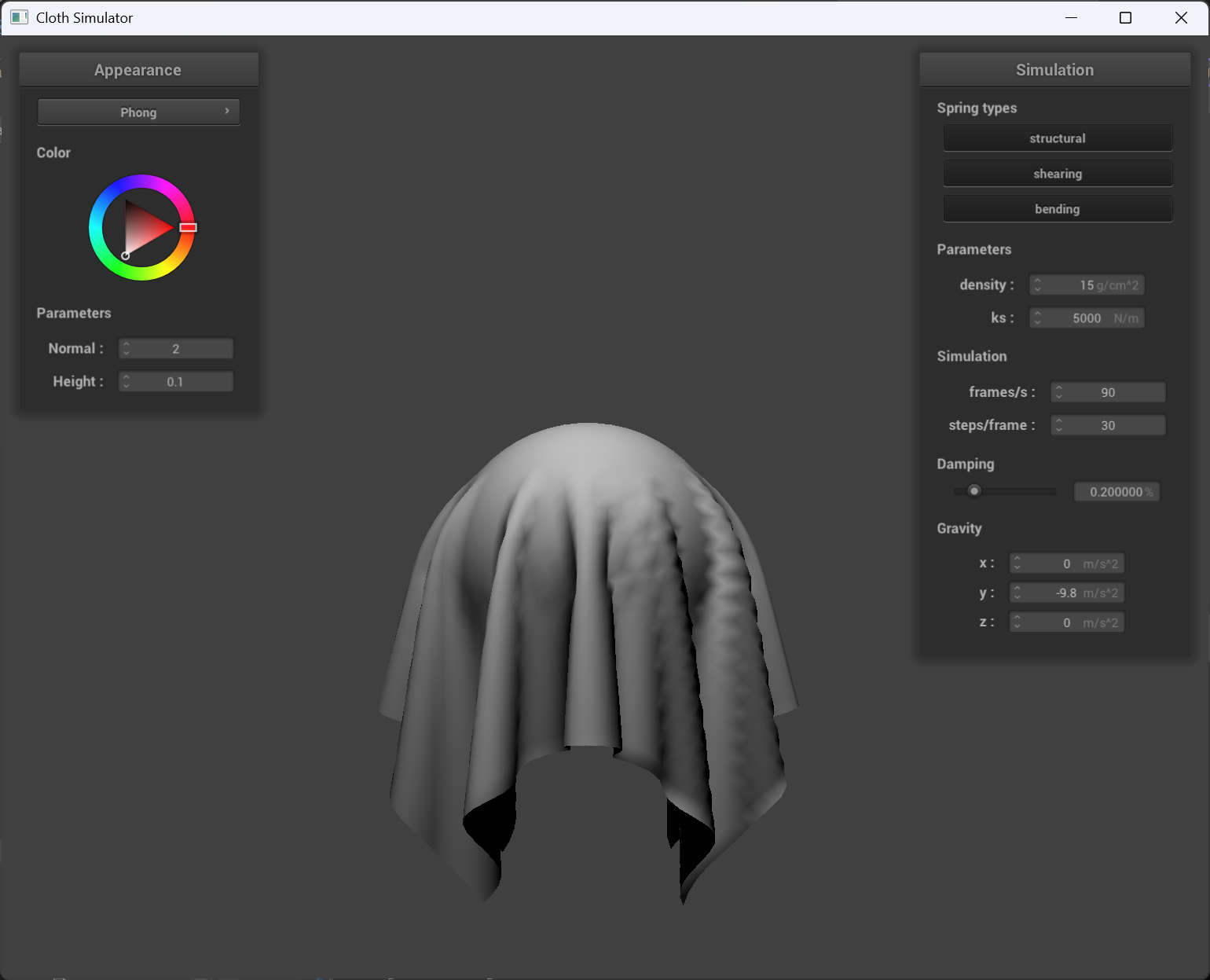Image resolution: width=1210 pixels, height=980 pixels.
Task: Click the Normal field stepper arrows
Action: point(126,348)
